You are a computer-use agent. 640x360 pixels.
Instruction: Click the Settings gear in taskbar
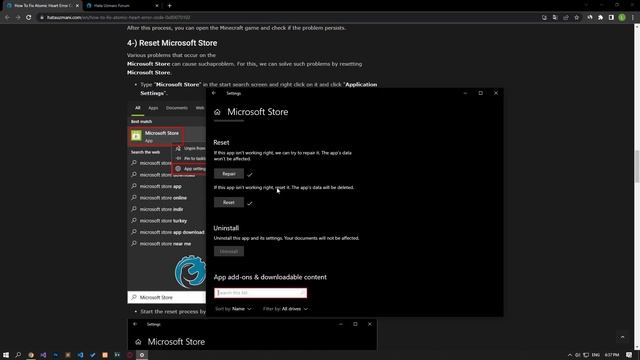click(142, 355)
